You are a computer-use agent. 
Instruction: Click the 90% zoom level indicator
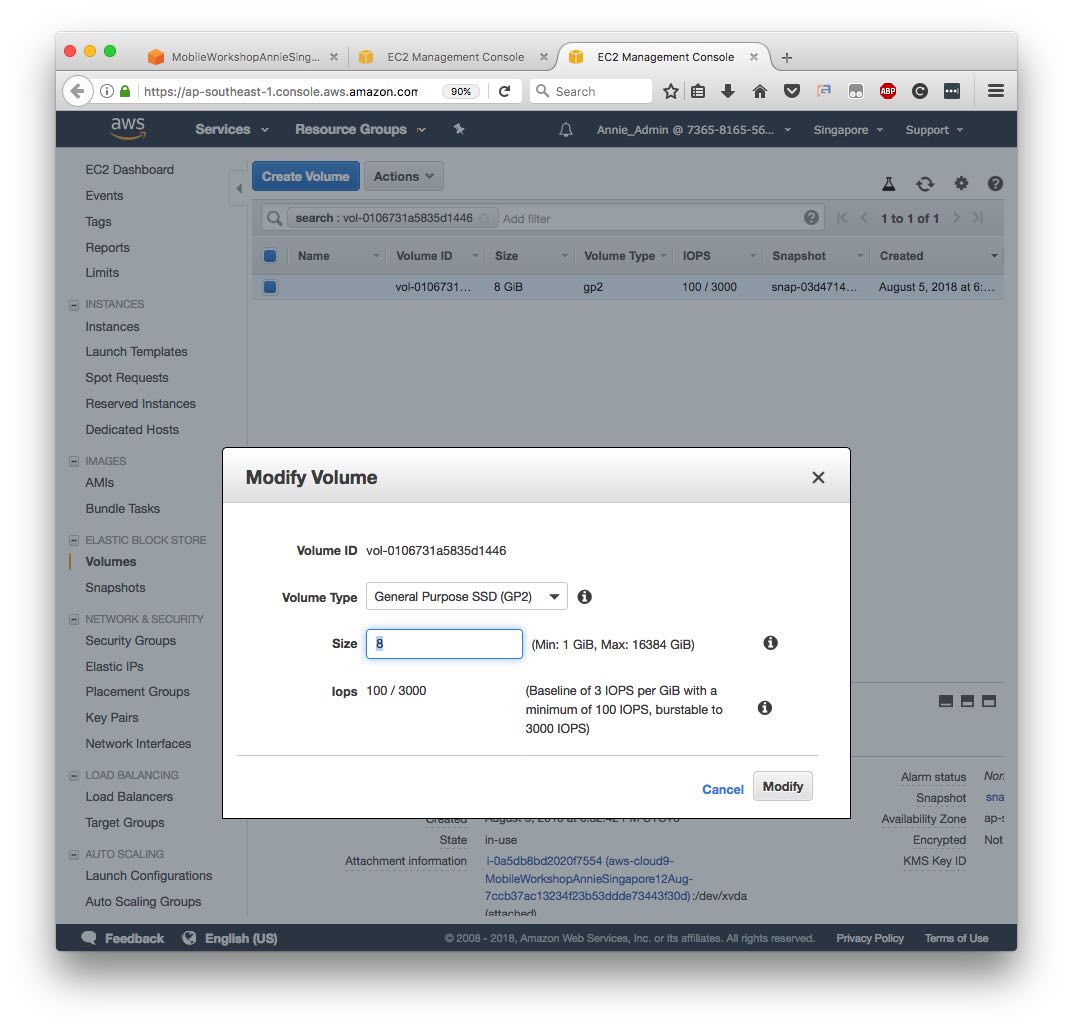(461, 91)
